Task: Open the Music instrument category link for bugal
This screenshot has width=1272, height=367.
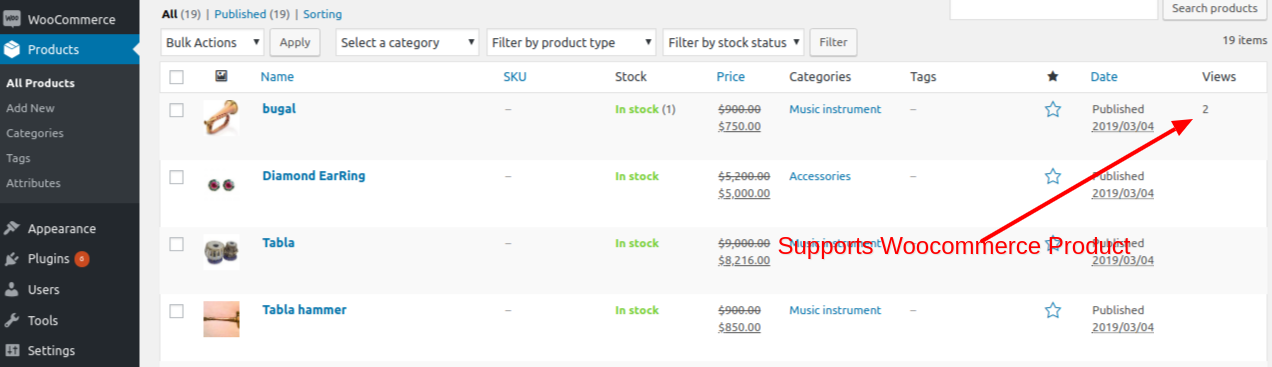Action: point(835,109)
